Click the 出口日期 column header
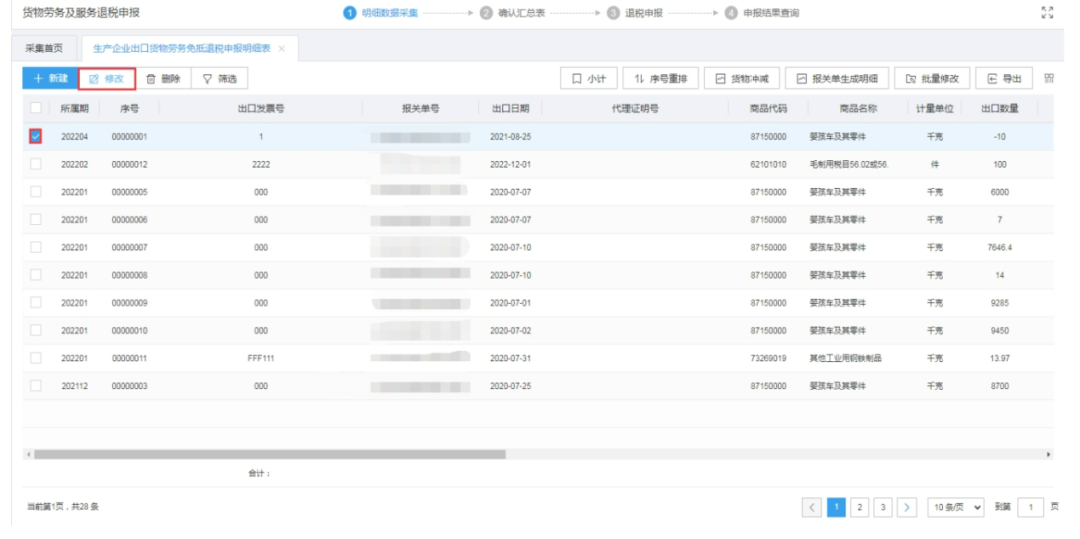This screenshot has height=539, width=1080. 510,108
